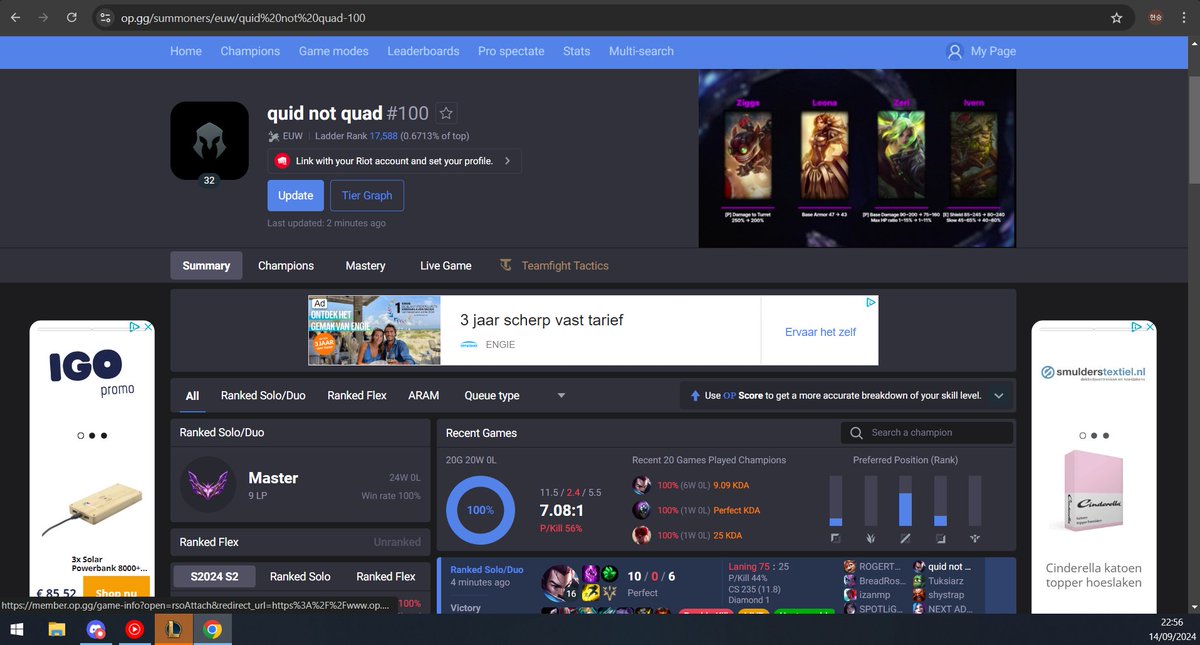The width and height of the screenshot is (1200, 645).
Task: Open YouTube from the taskbar
Action: click(x=134, y=629)
